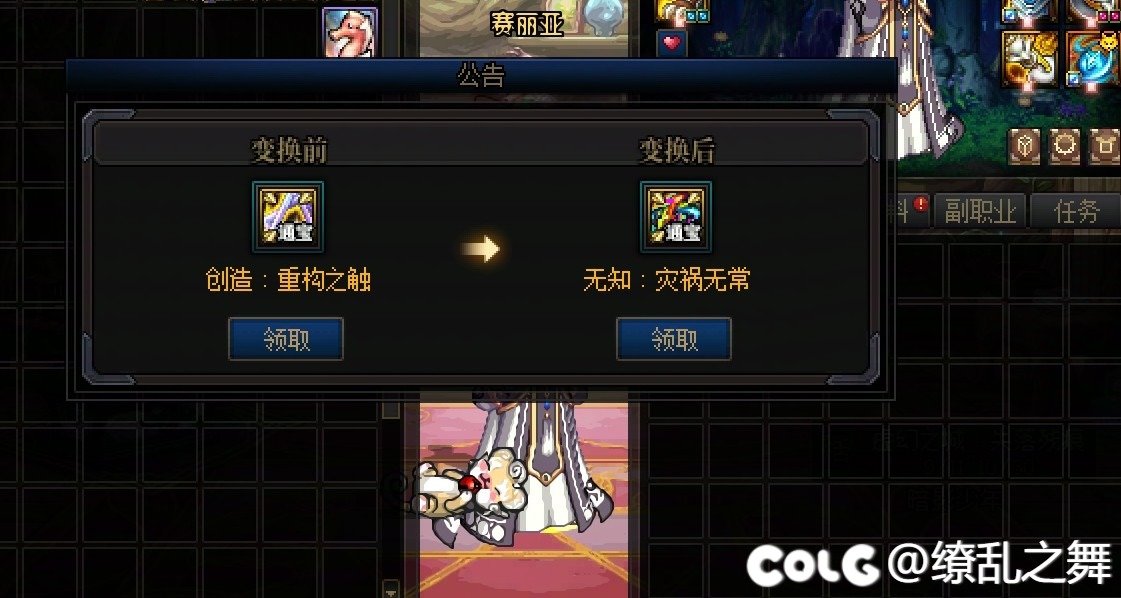Screen dimensions: 1121x598
Task: Claim the 变换后 item with 领取
Action: 673,339
